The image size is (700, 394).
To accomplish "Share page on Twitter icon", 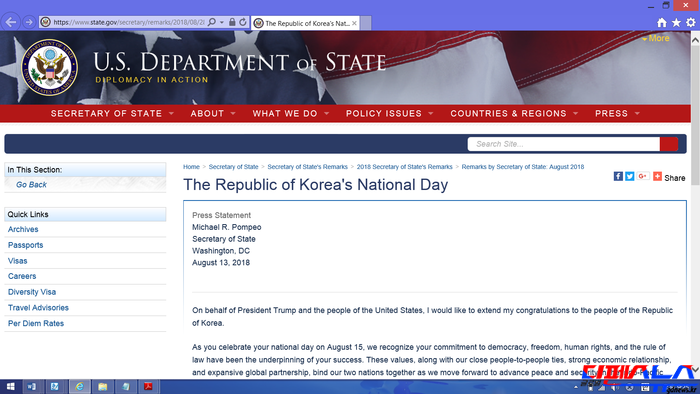I will click(629, 176).
